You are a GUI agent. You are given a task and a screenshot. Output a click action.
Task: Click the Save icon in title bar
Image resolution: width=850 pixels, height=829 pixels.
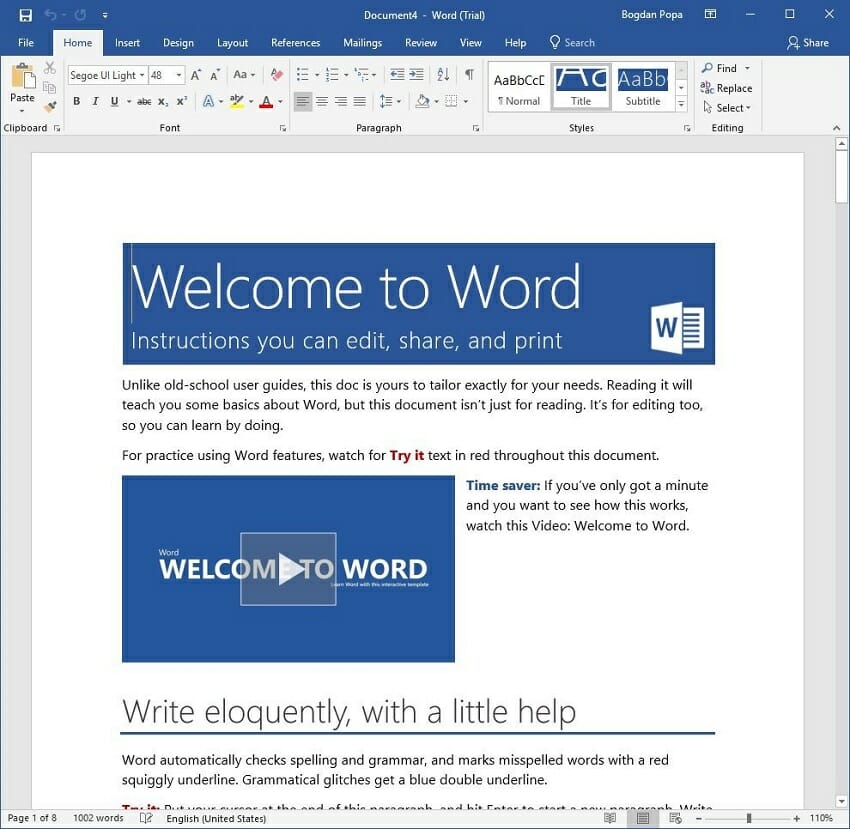pos(26,15)
